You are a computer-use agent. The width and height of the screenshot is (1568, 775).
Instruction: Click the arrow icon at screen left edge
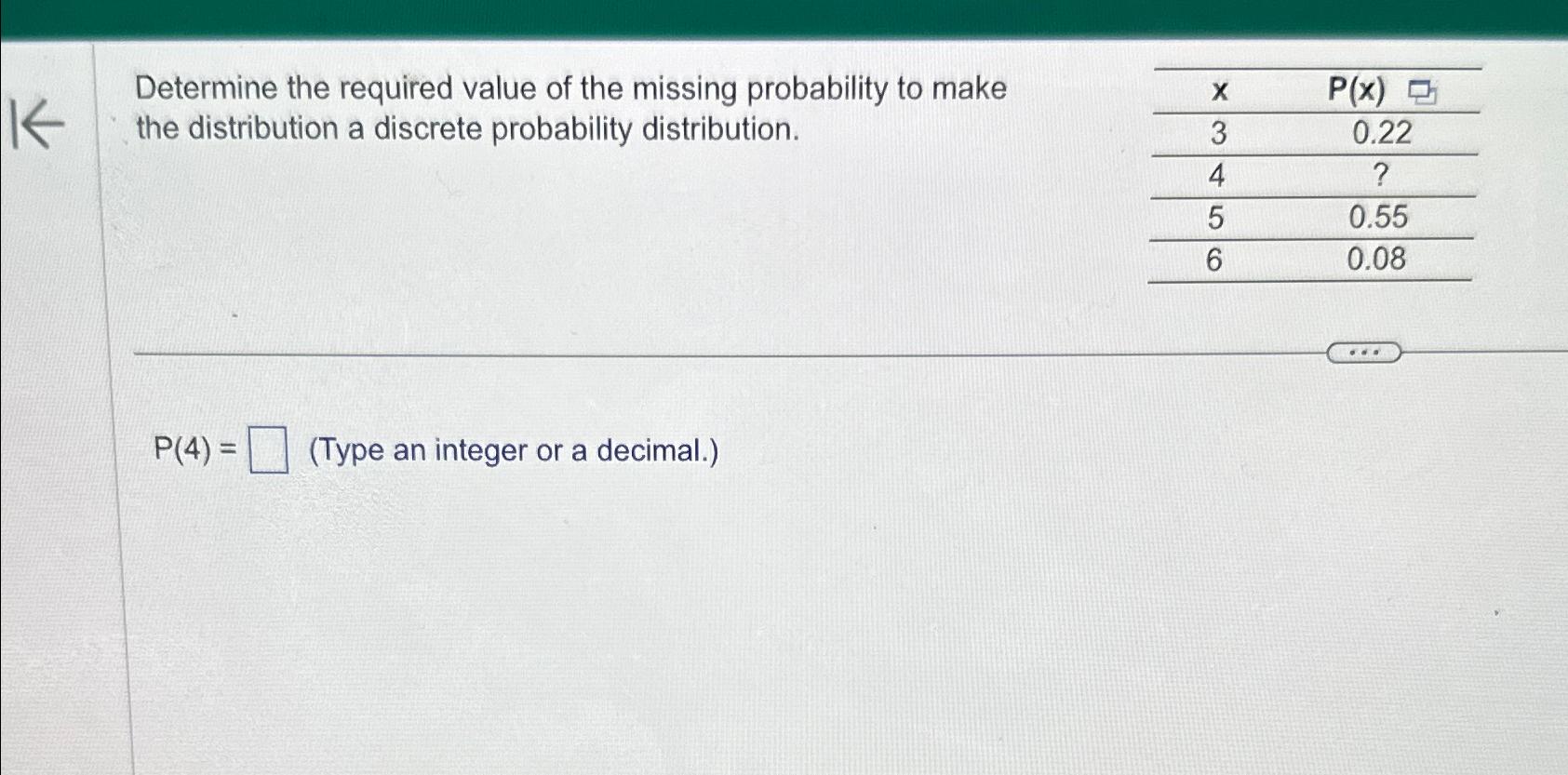coord(35,123)
